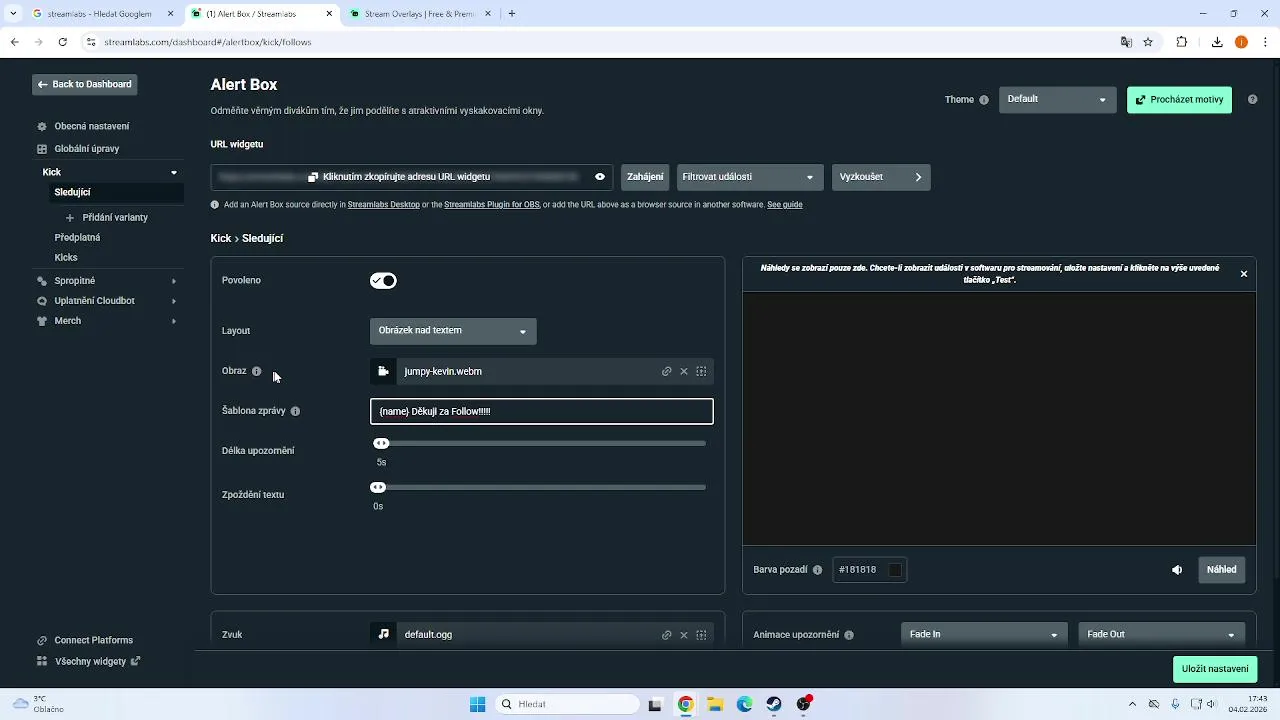1280x720 pixels.
Task: Click the info icon beside Šablona zprávy
Action: [x=295, y=411]
